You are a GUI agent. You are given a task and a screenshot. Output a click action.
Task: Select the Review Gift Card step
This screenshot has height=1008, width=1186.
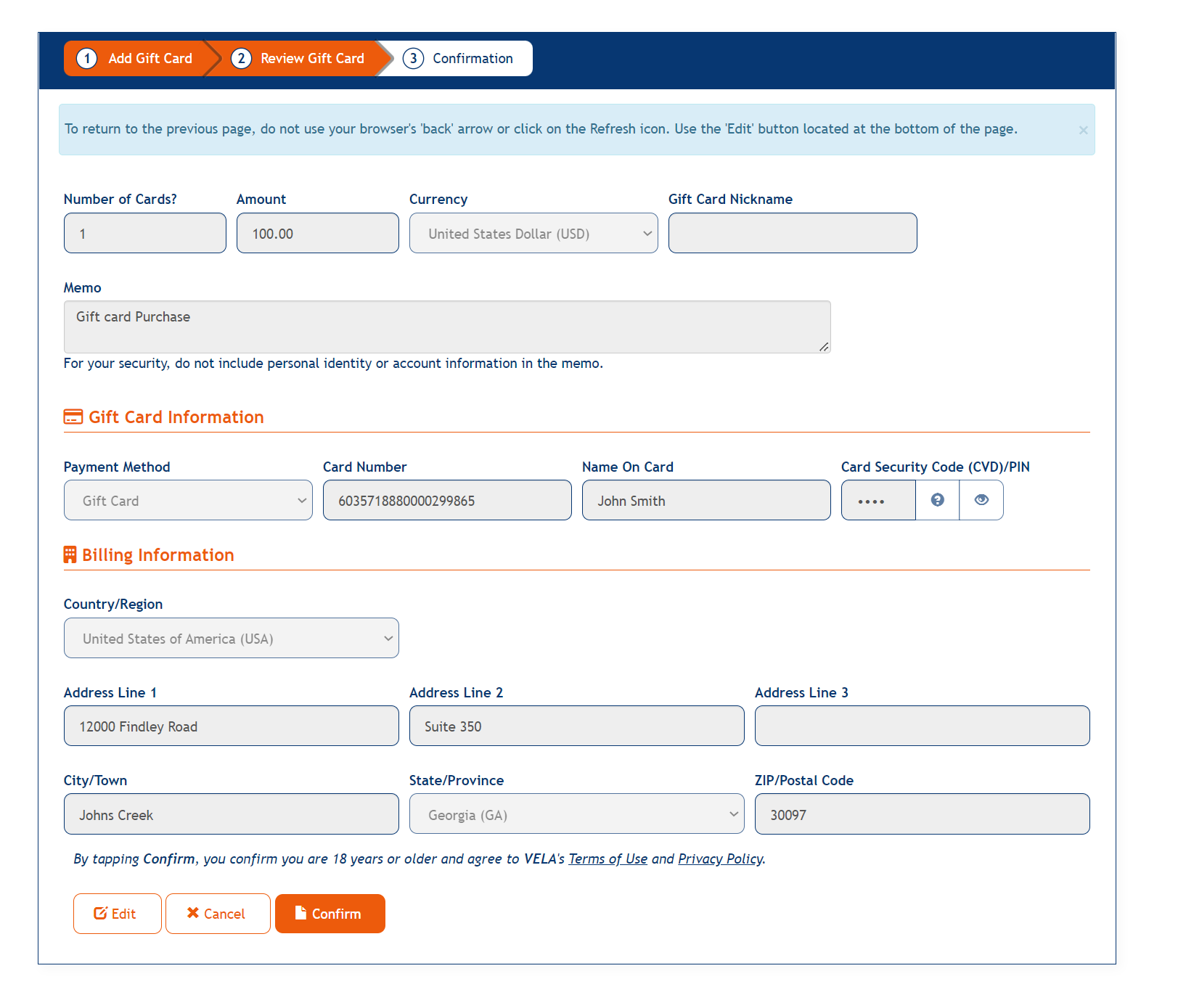(x=299, y=59)
